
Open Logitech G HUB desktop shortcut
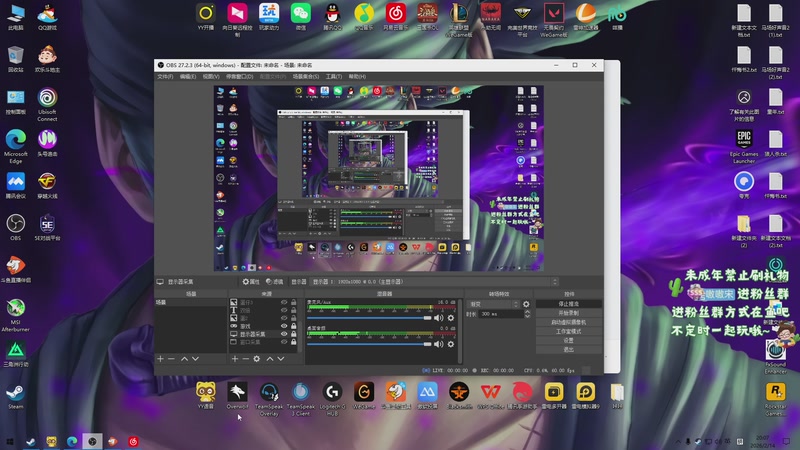click(x=332, y=398)
